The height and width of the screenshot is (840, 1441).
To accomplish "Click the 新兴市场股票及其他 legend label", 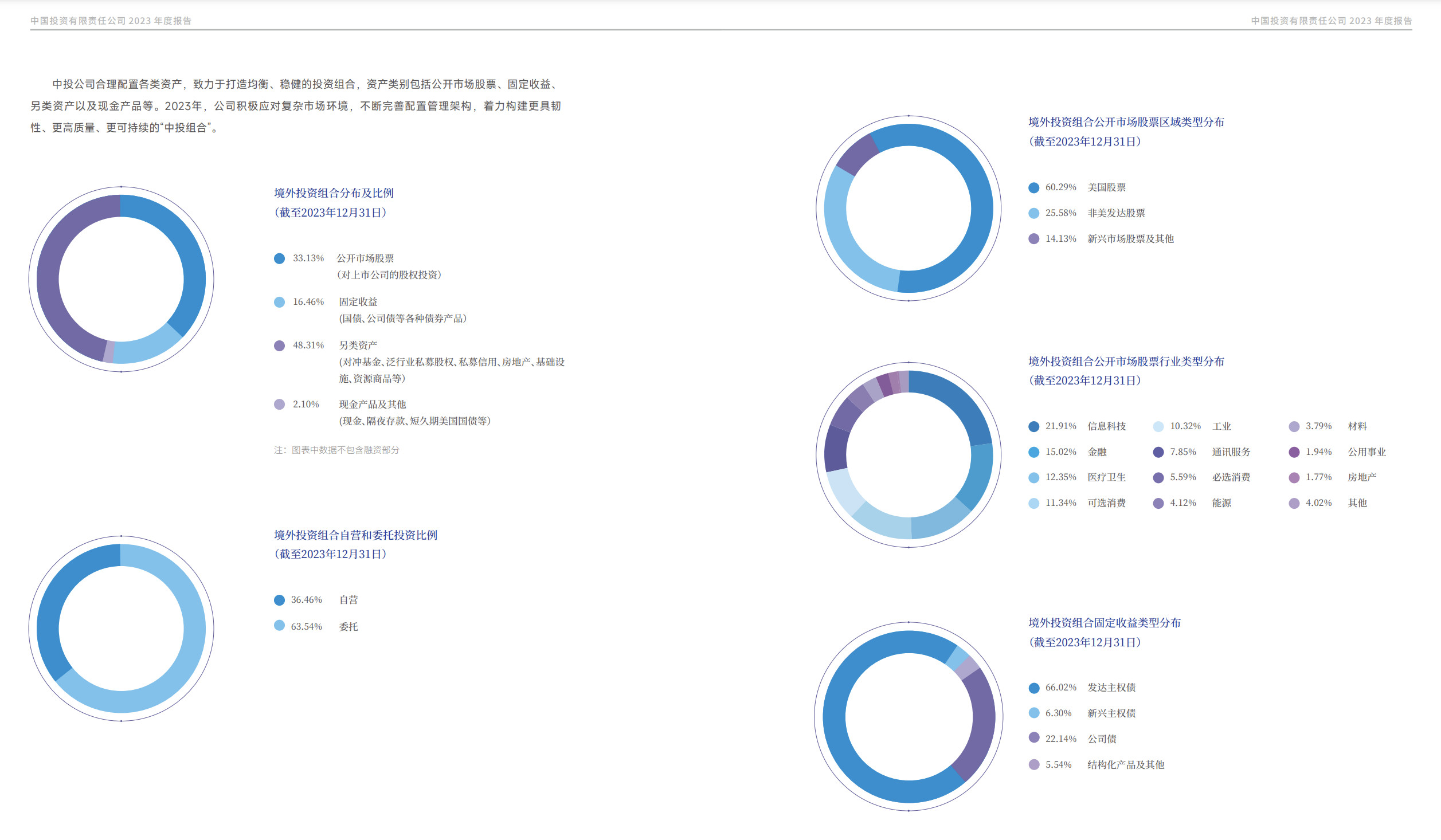I will tap(1130, 239).
